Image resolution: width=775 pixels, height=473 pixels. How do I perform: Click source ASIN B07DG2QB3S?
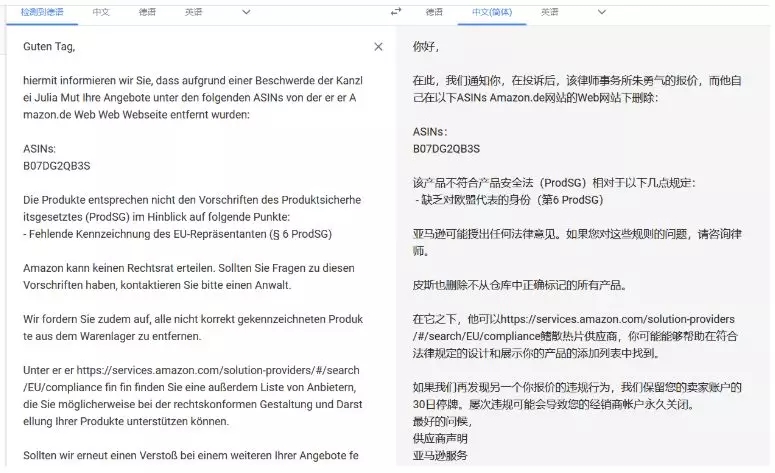coord(56,166)
